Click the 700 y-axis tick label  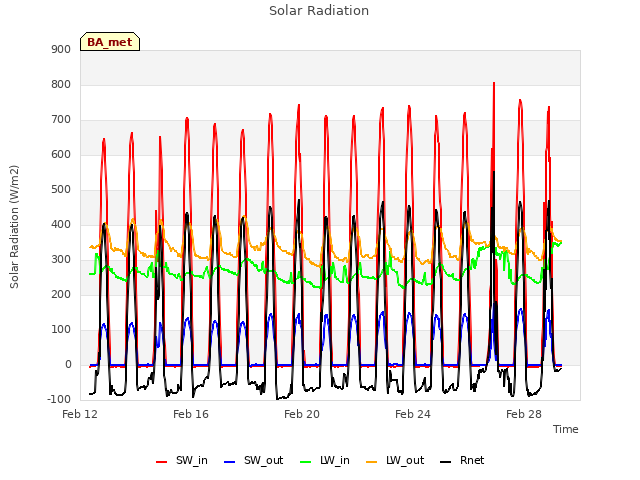(x=61, y=120)
